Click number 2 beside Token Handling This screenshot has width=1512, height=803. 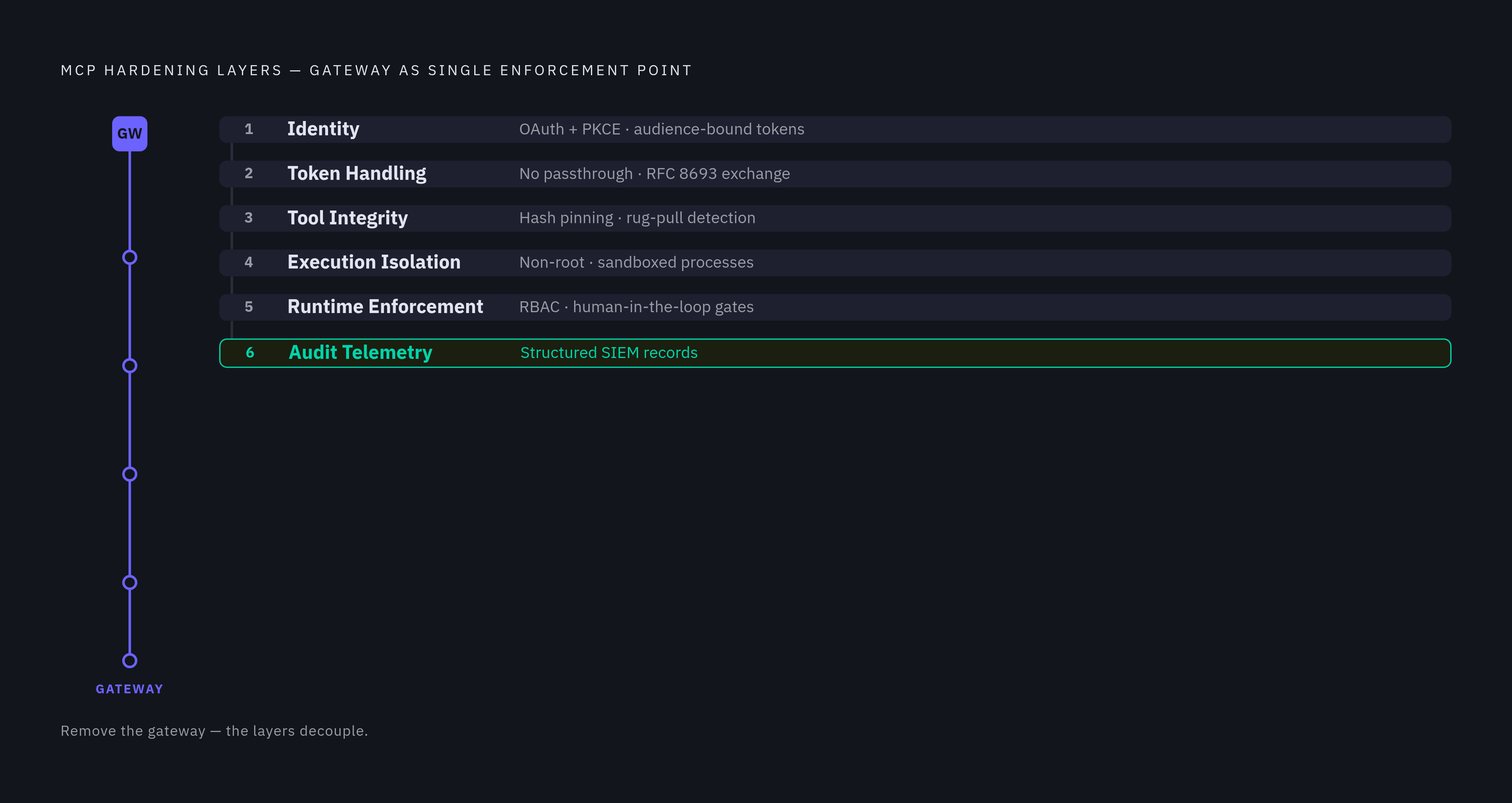click(249, 173)
